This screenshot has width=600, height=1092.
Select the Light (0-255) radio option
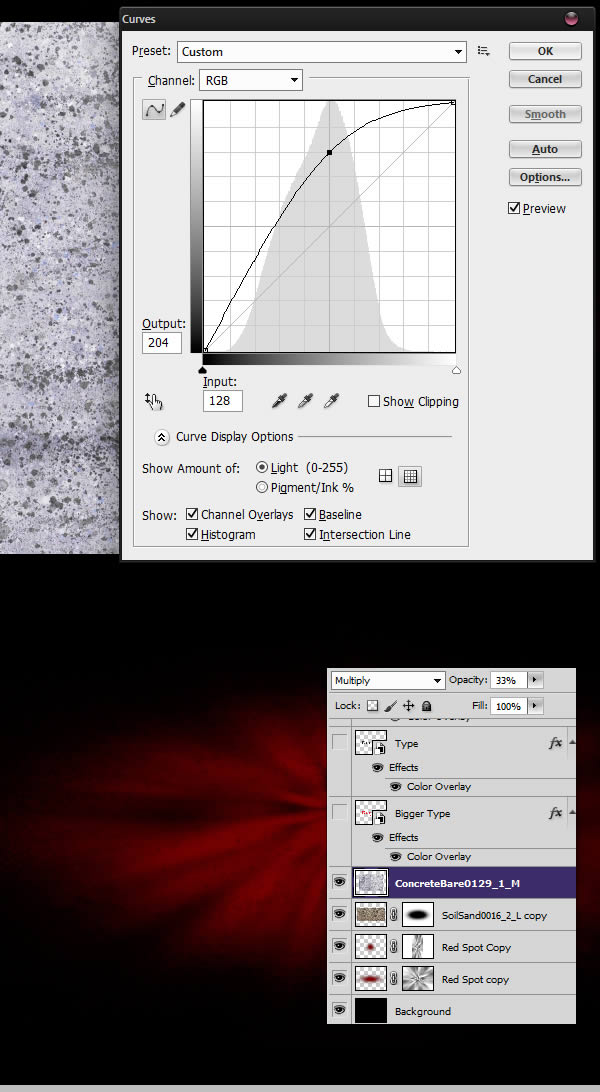[262, 467]
